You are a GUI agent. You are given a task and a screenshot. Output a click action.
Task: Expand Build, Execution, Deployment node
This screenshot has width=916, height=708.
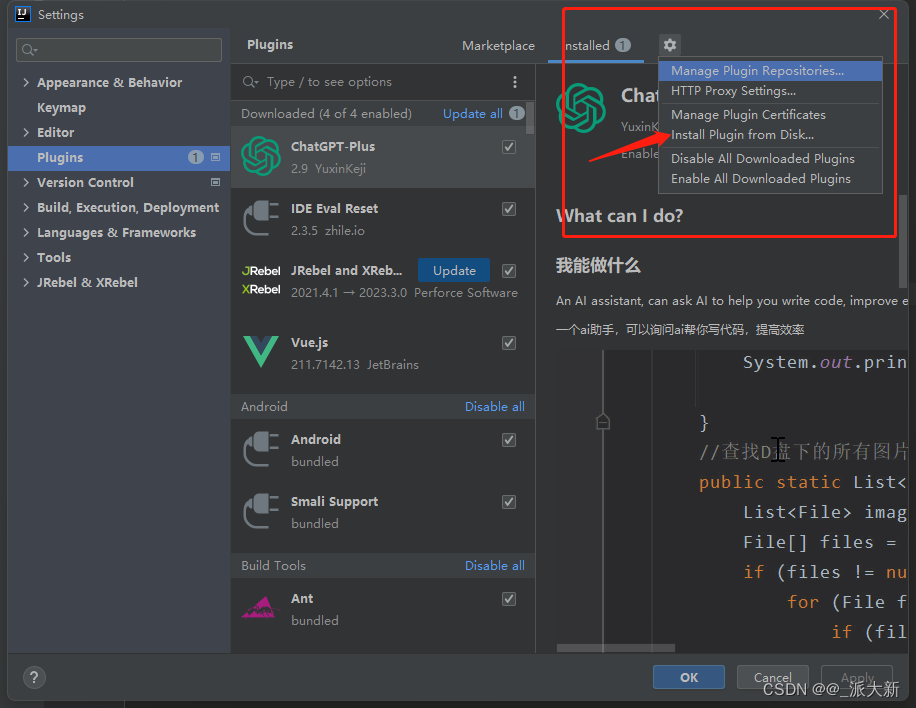(26, 207)
